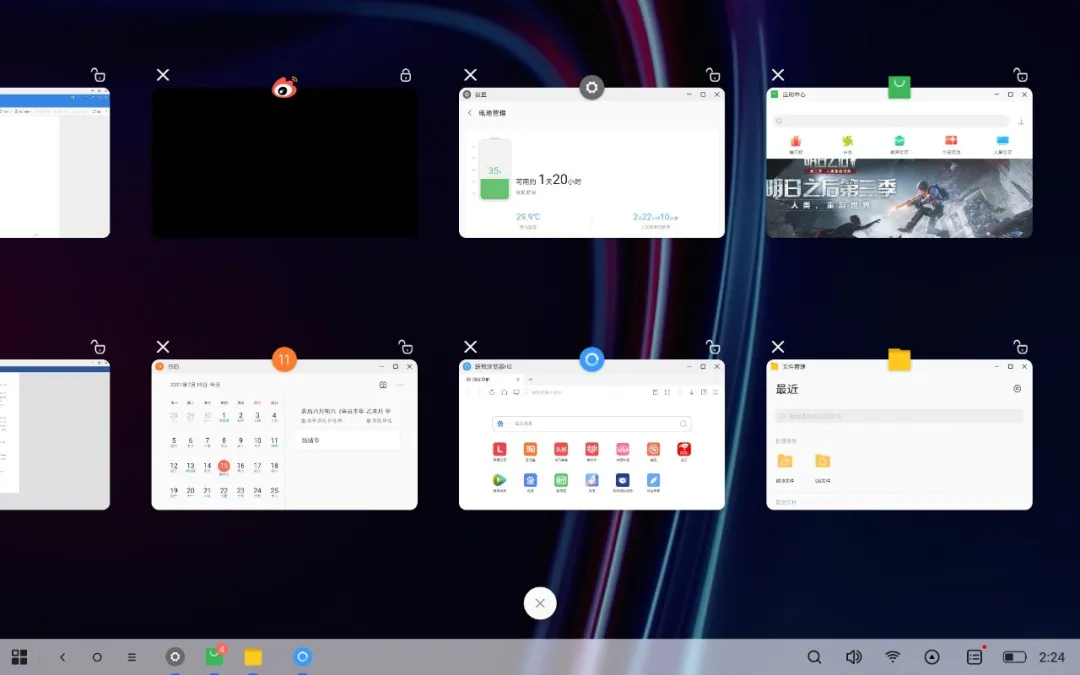Lock the Settings battery task card
Viewport: 1080px width, 675px height.
point(712,75)
